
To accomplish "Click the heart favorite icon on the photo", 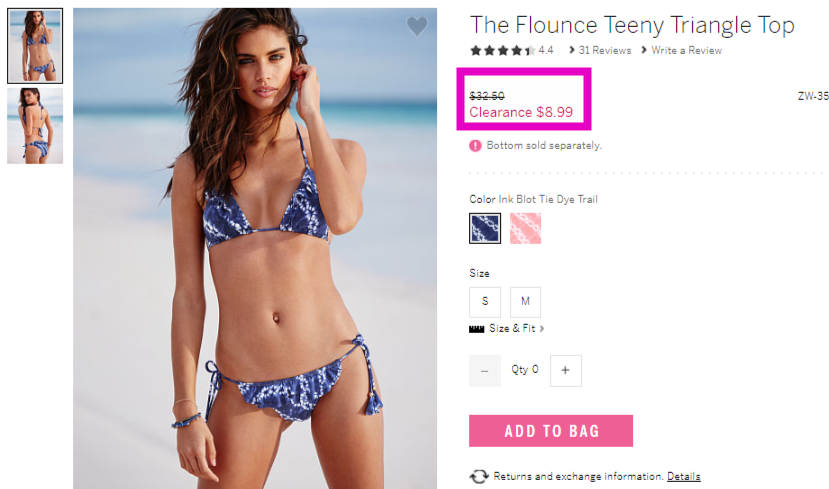I will (417, 26).
